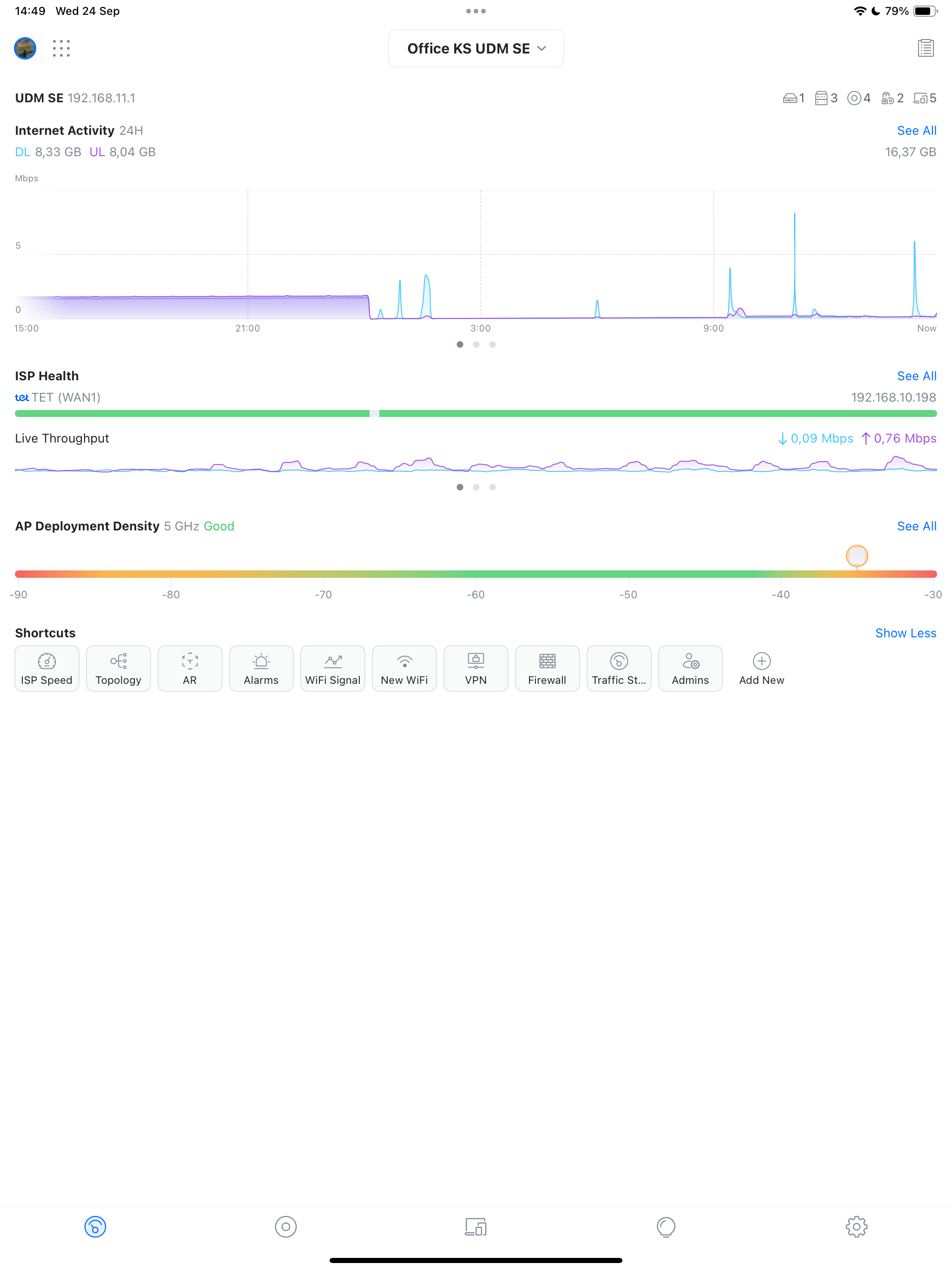Image resolution: width=952 pixels, height=1270 pixels.
Task: Open the WiFi Signal shortcut
Action: 332,668
